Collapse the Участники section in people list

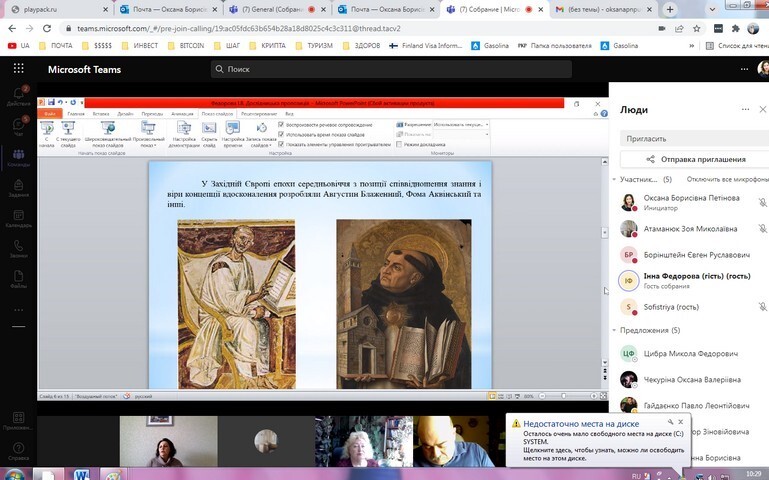pos(613,179)
